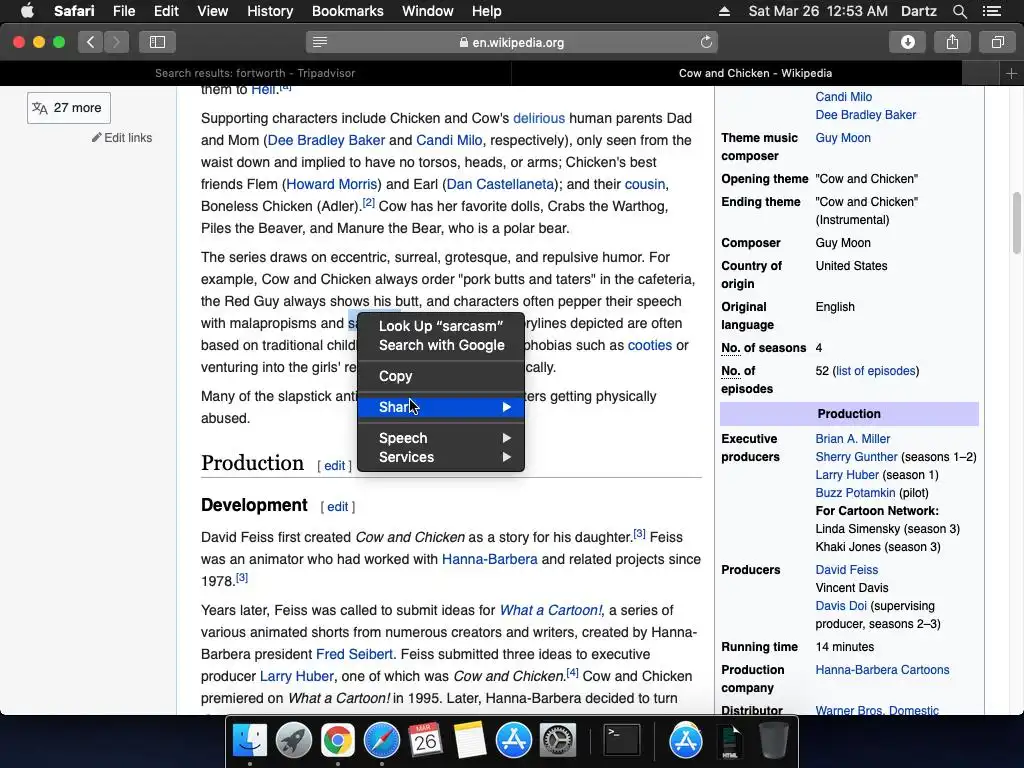Open the Sherry Gunther link
Screen dimensions: 1024x768
point(856,457)
